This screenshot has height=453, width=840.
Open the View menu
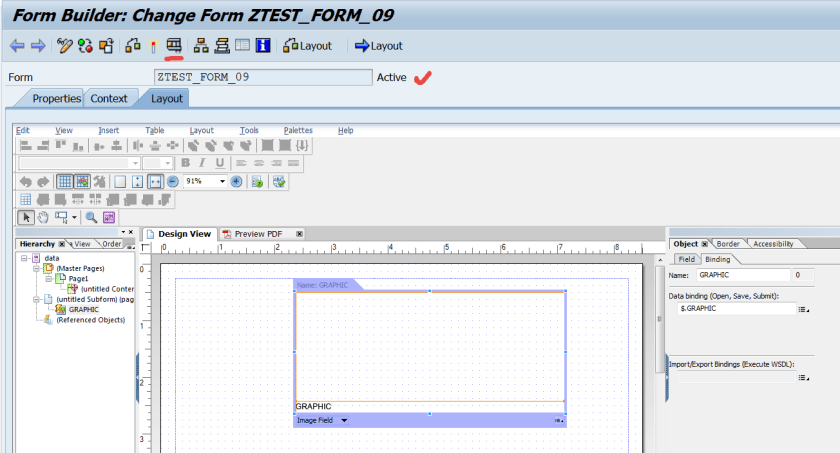pyautogui.click(x=64, y=130)
